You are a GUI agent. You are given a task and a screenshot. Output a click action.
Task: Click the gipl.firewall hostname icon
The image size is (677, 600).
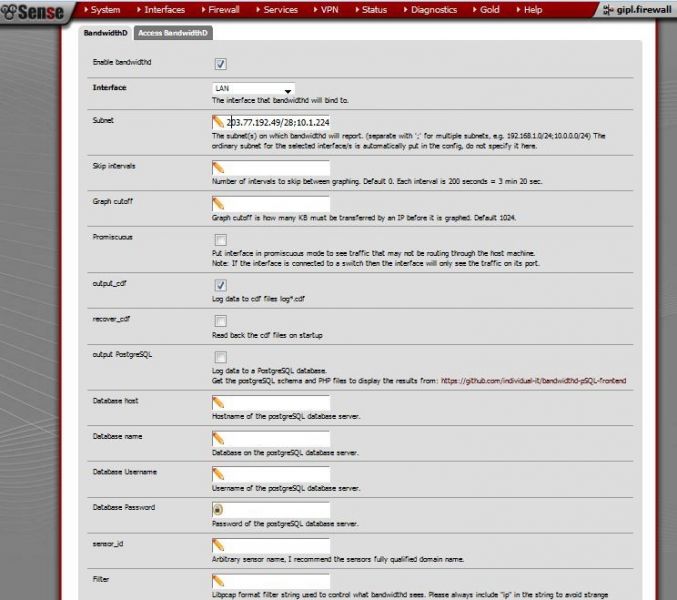click(608, 9)
